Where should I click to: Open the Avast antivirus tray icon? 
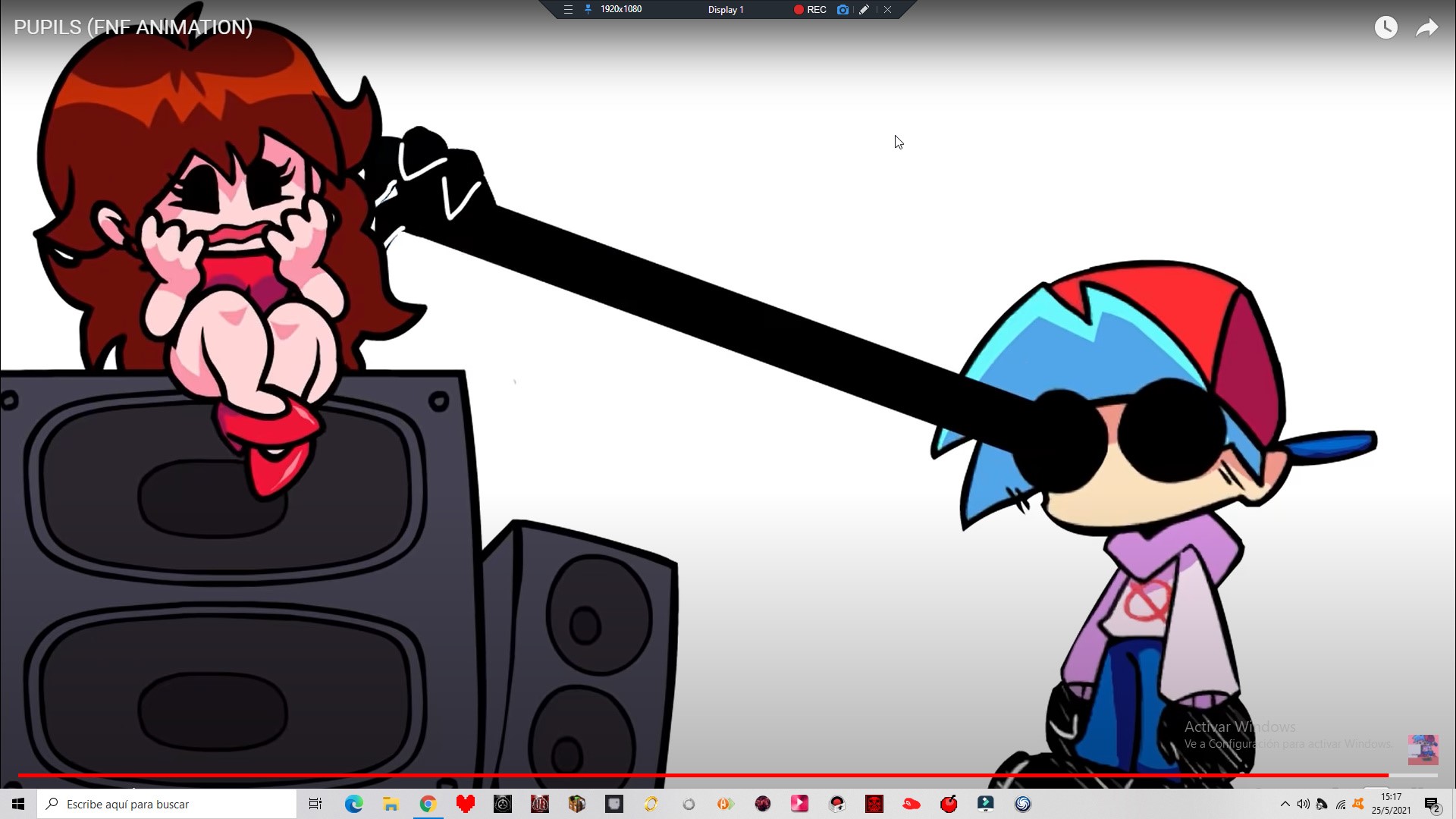point(1358,804)
